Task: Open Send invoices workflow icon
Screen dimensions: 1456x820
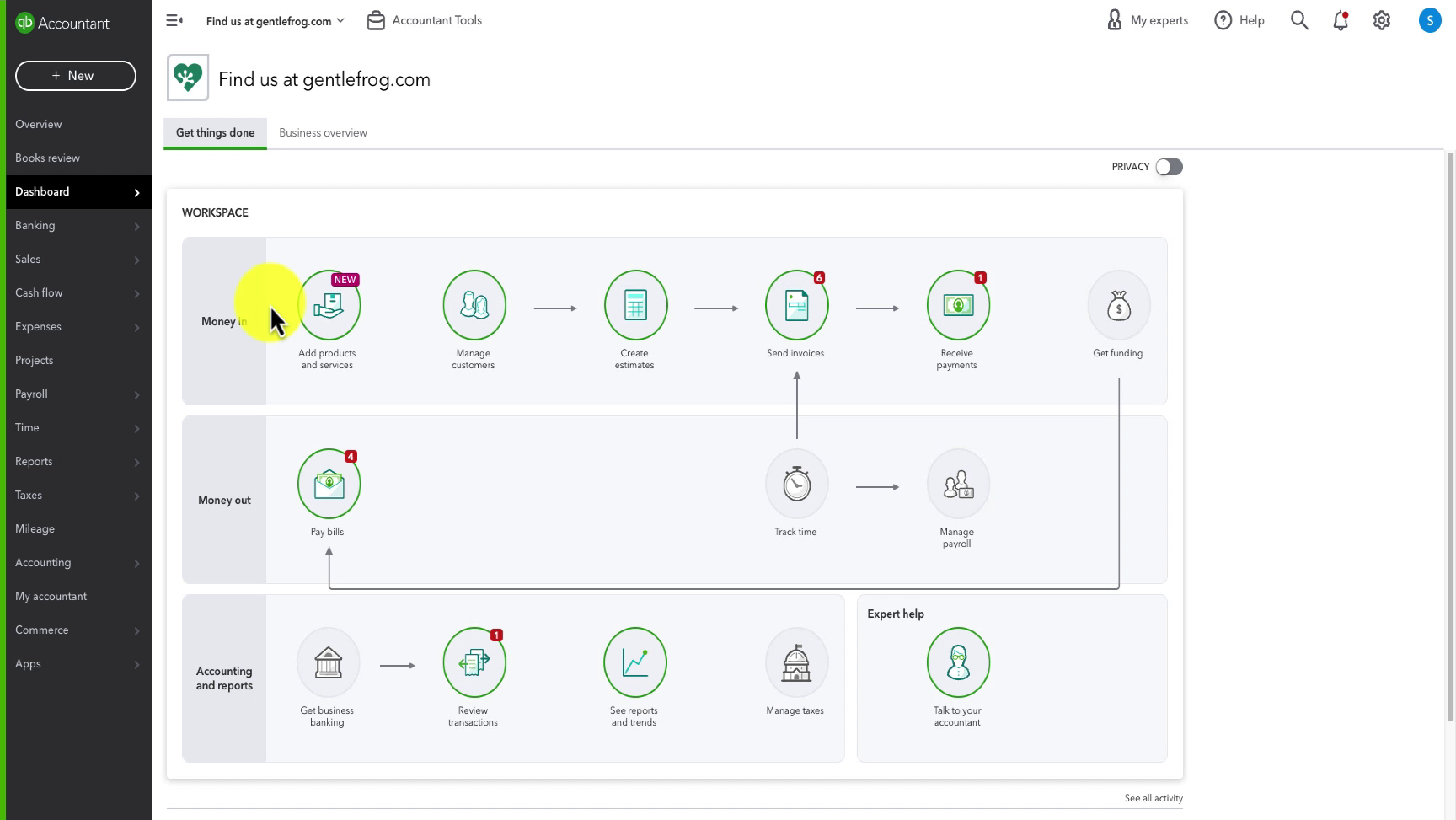Action: pyautogui.click(x=796, y=305)
